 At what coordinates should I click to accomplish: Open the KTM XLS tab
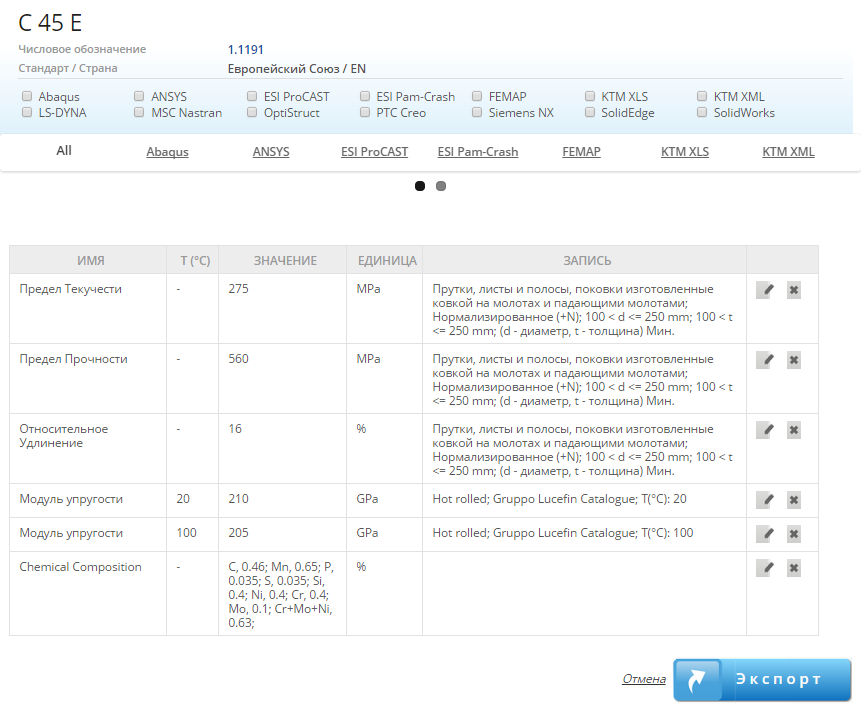[x=685, y=152]
